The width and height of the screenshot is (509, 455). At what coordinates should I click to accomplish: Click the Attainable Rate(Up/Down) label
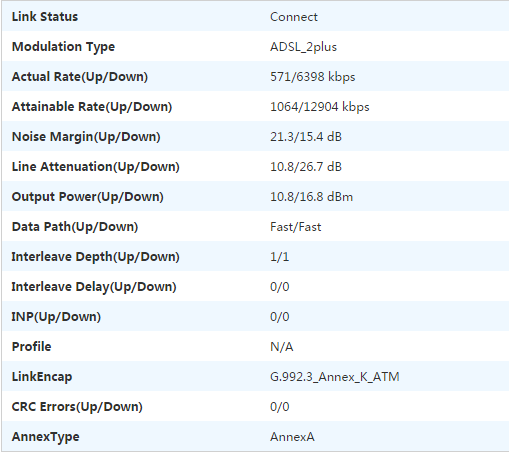(92, 107)
